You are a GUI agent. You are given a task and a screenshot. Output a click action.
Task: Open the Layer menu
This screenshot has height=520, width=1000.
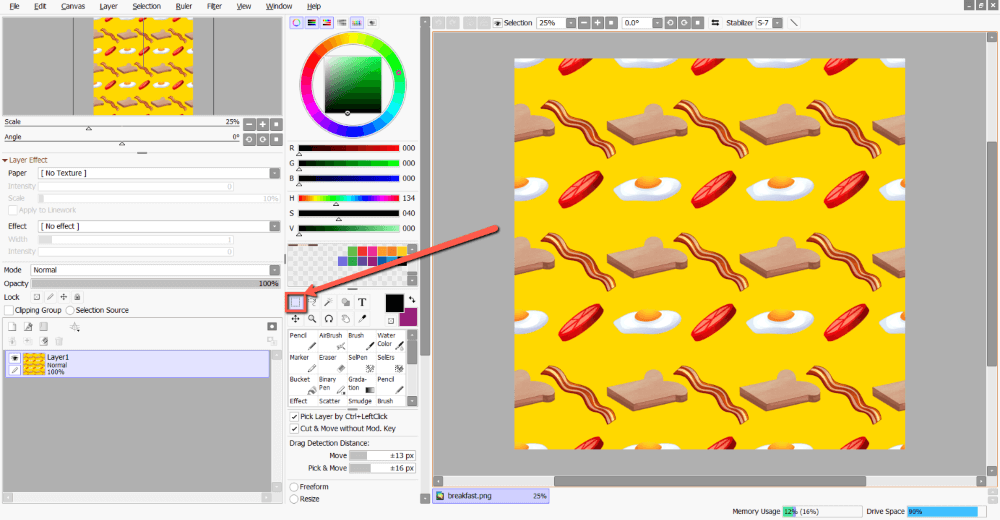point(108,6)
